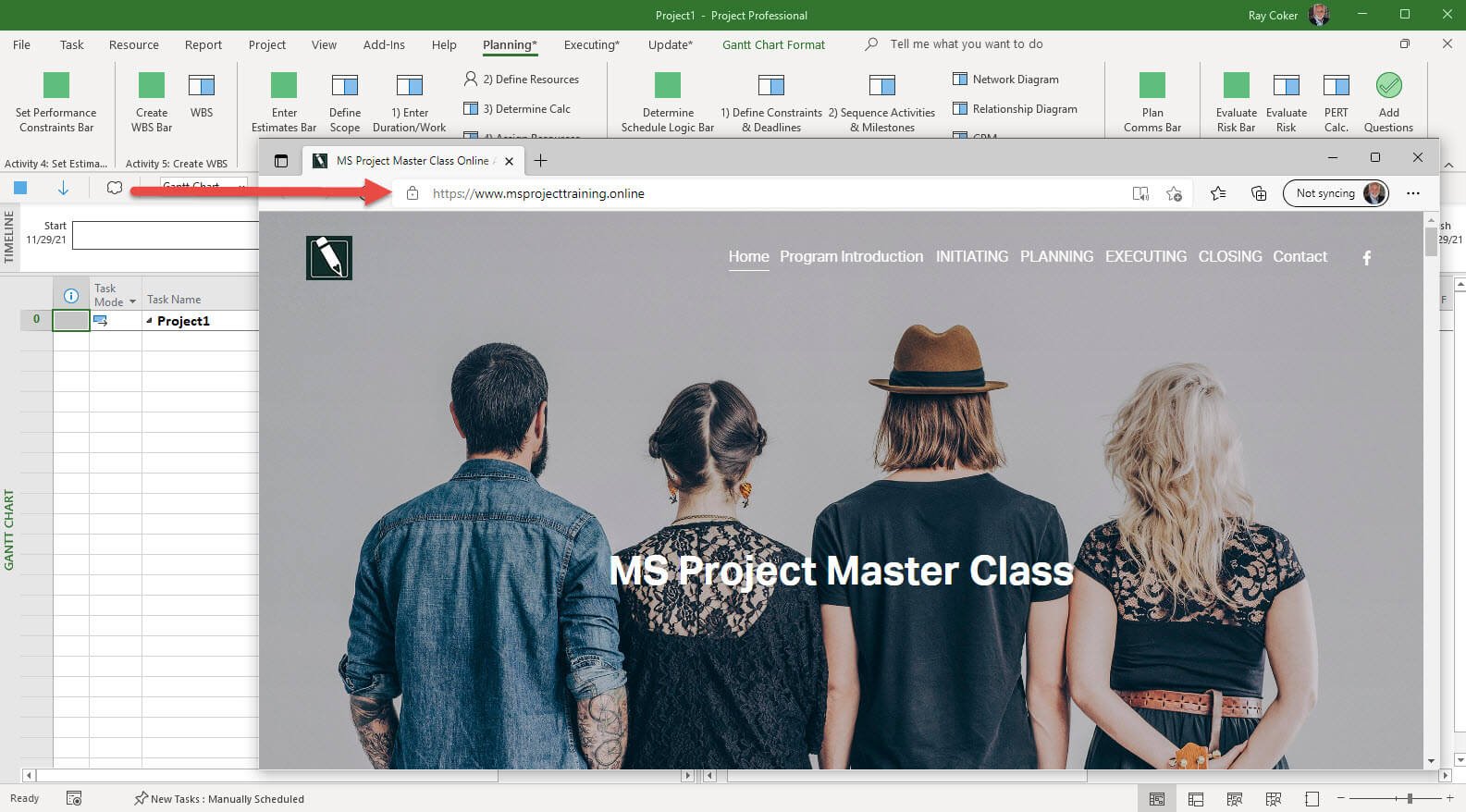
Task: Open the site lock information icon
Action: [413, 193]
